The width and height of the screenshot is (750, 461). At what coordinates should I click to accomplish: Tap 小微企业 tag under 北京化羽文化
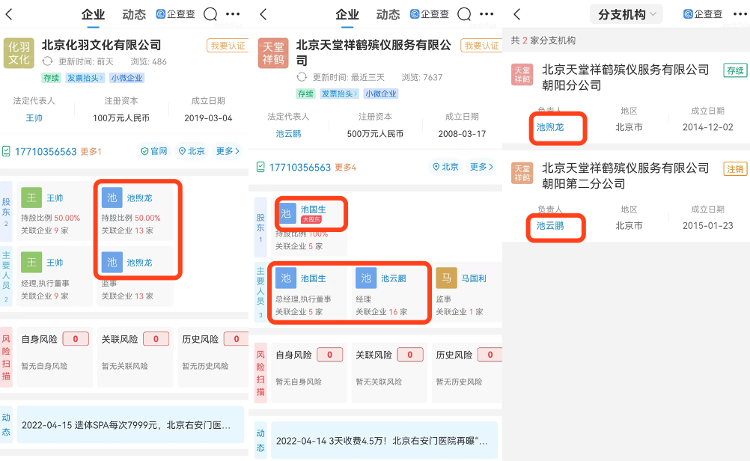click(x=127, y=78)
